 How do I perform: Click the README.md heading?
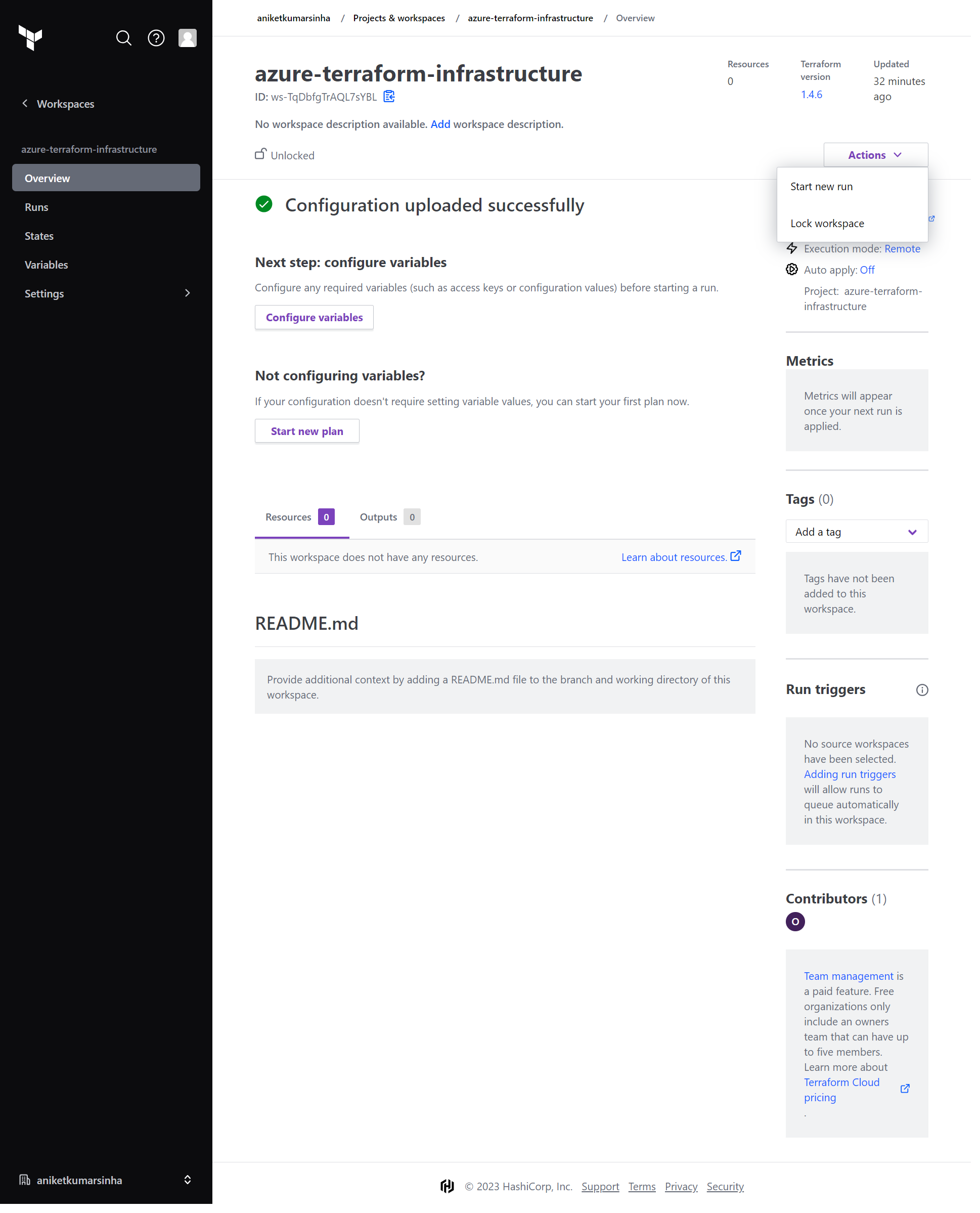click(x=309, y=629)
